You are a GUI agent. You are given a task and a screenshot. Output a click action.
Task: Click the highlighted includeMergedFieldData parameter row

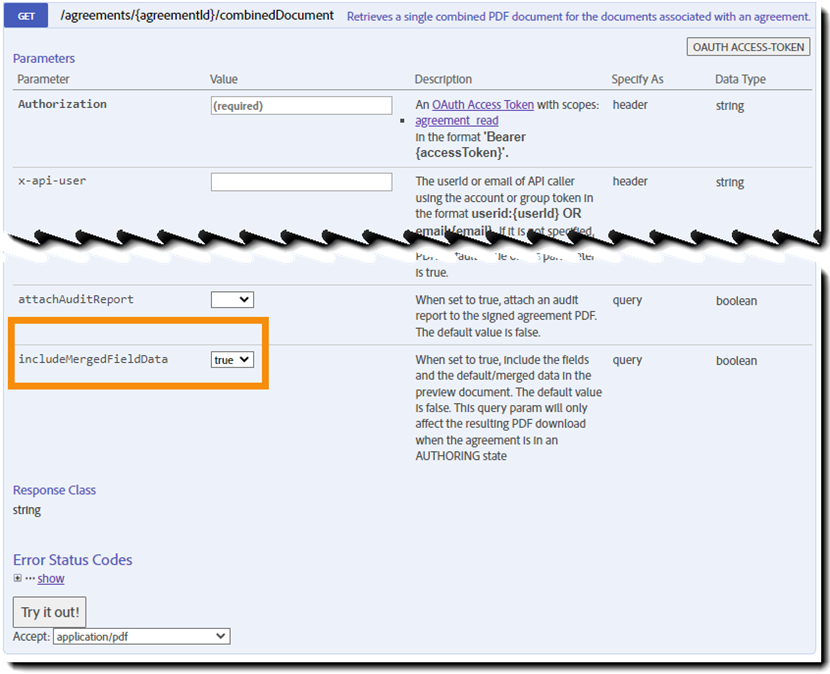[x=138, y=359]
